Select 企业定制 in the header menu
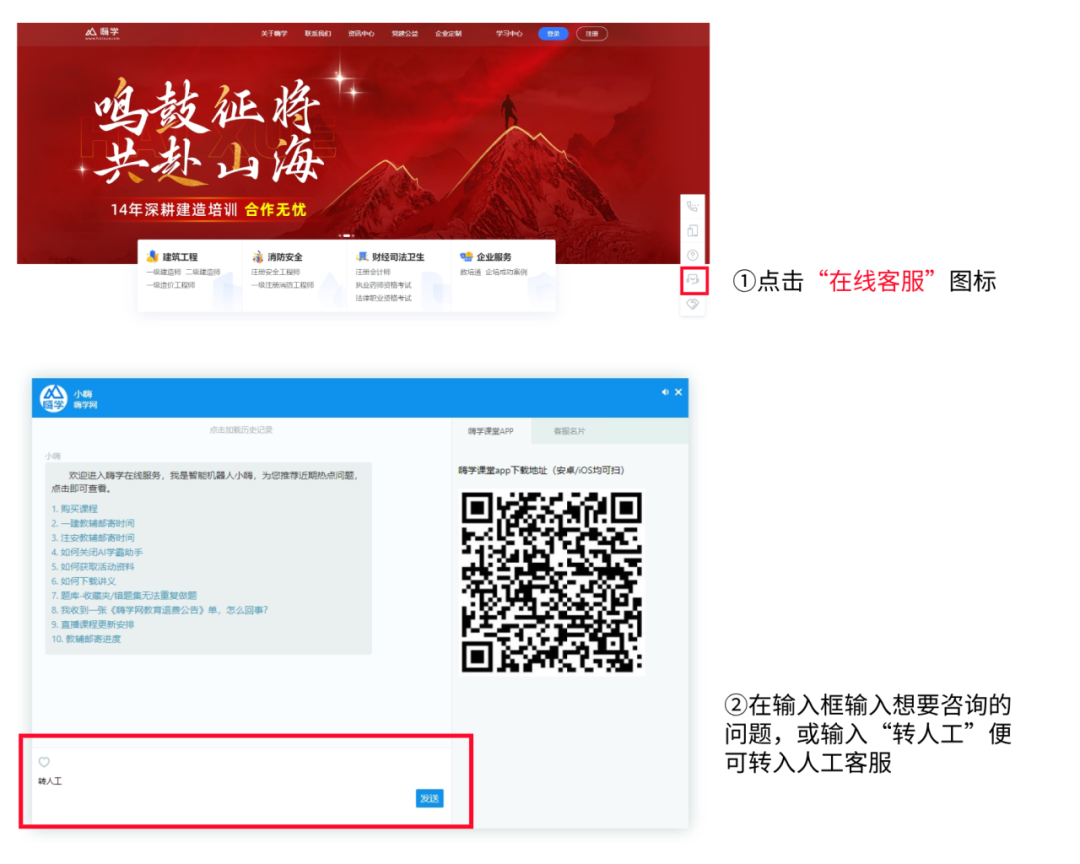Screen dimensions: 1080x864 [448, 34]
